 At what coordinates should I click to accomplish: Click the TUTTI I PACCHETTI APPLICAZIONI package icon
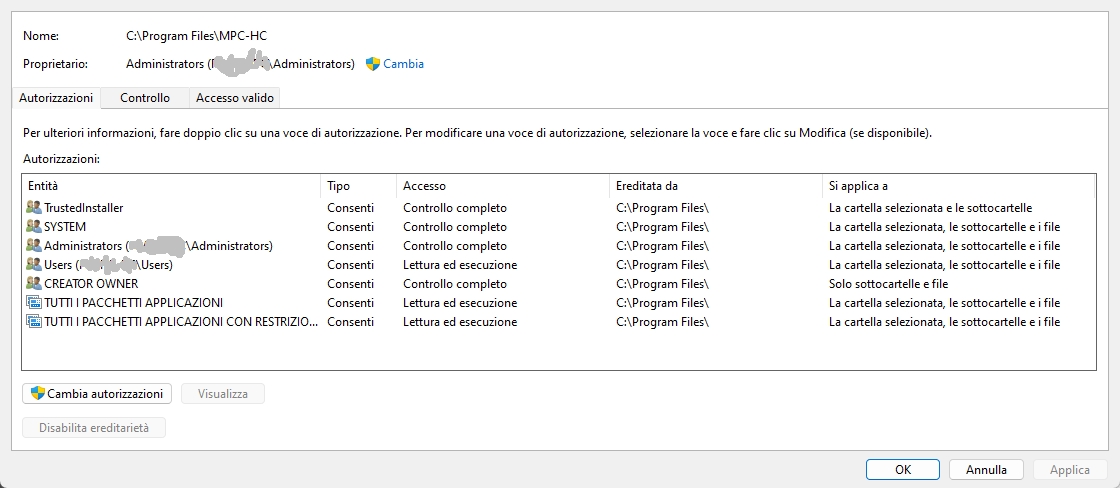[x=34, y=303]
